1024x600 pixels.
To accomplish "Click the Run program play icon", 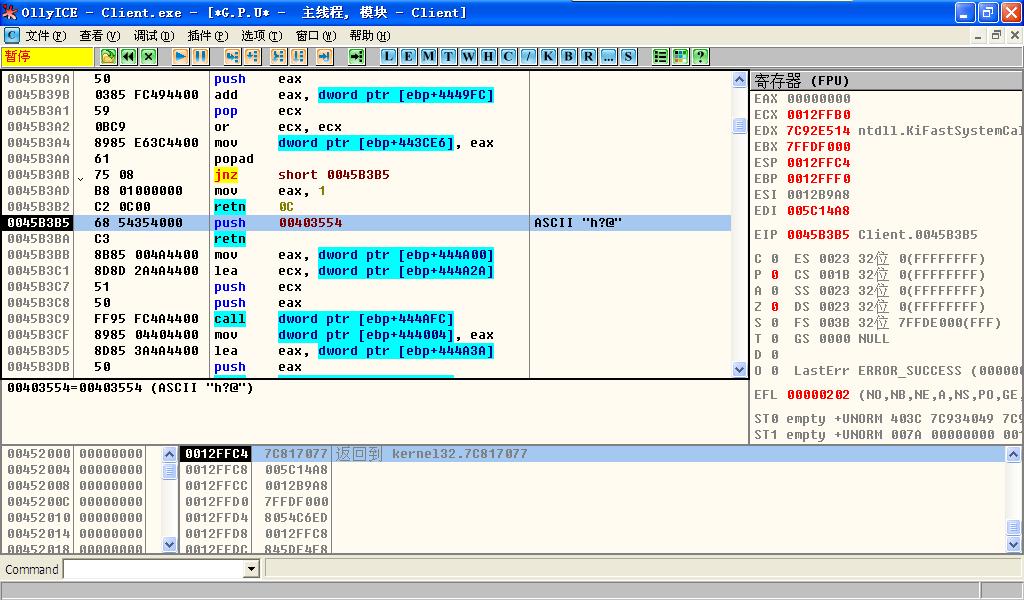I will coord(180,57).
